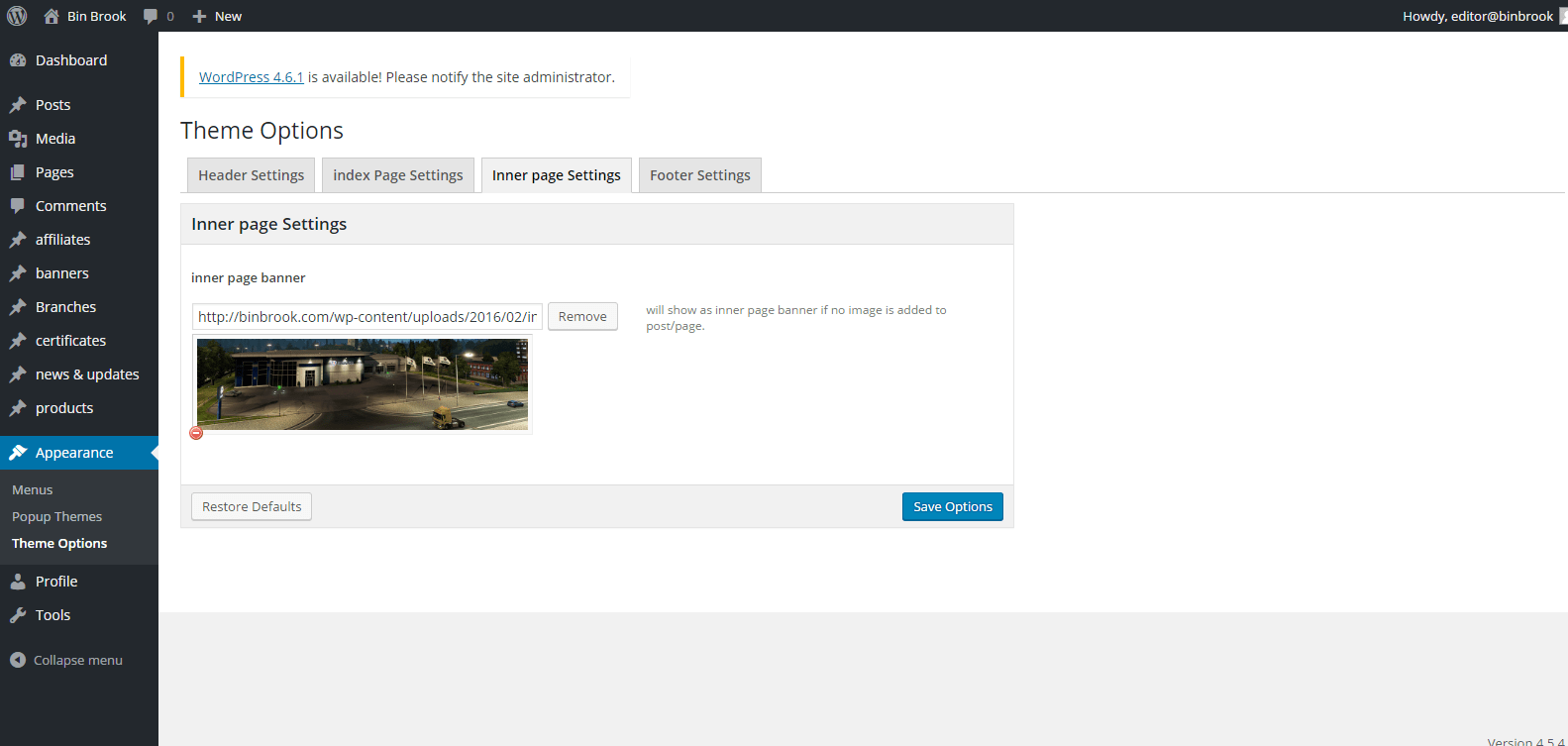Switch to the Header Settings tab
The image size is (1568, 746).
tap(251, 175)
